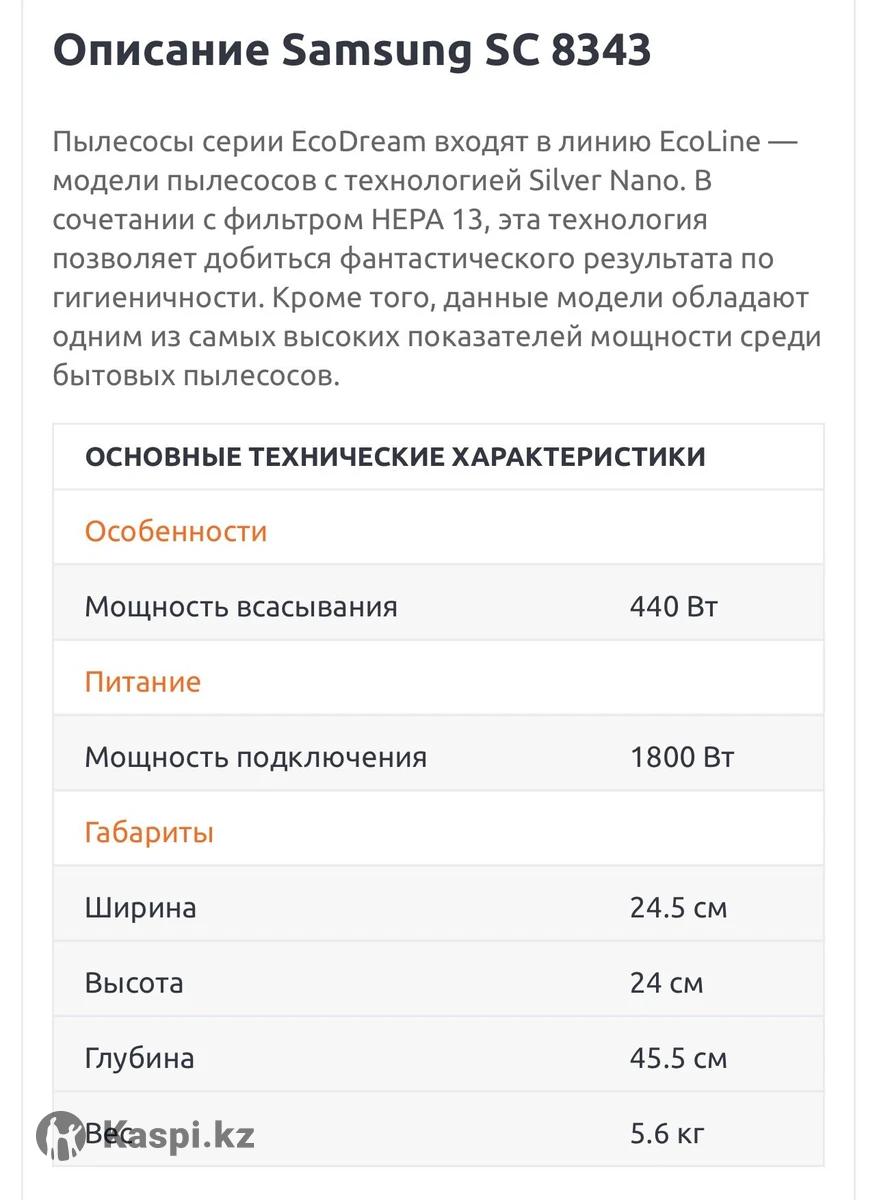
Task: Select the orange "Особенности" section title
Action: click(x=176, y=531)
